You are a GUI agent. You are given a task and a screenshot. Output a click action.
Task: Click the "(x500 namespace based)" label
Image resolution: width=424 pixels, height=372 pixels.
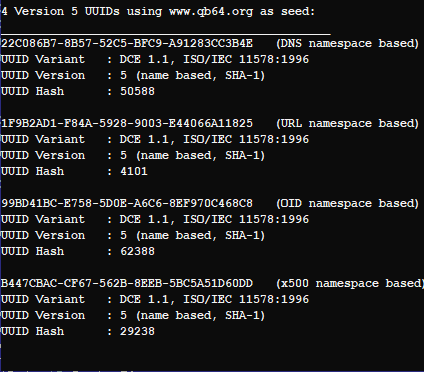350,284
